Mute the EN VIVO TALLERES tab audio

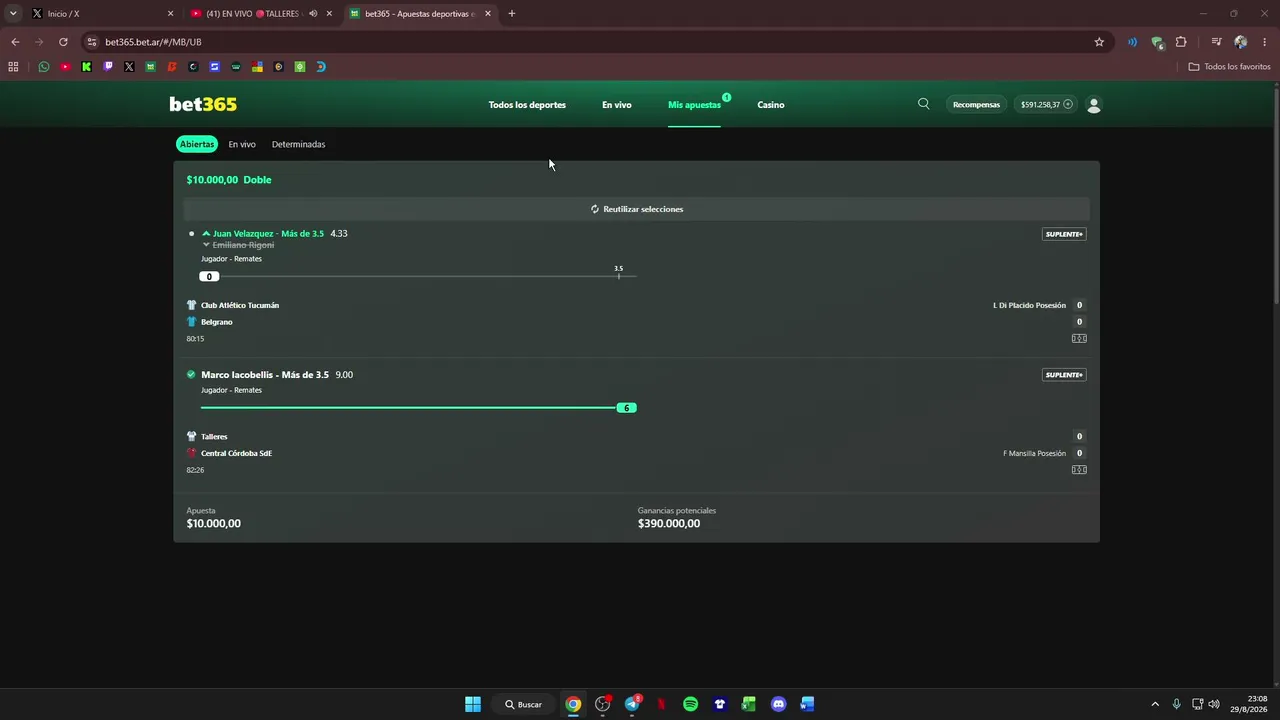(x=313, y=14)
